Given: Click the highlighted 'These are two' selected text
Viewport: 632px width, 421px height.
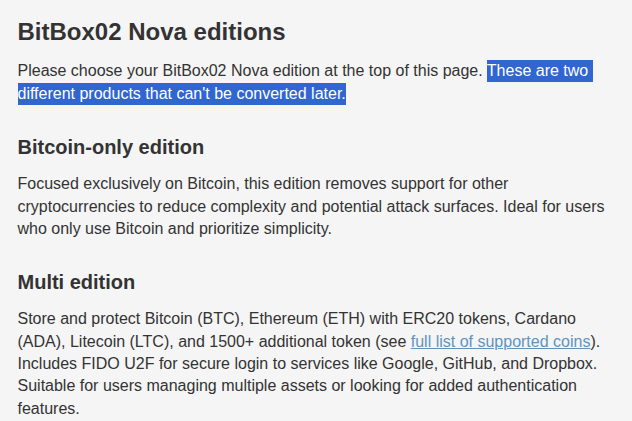Looking at the screenshot, I should (x=538, y=71).
